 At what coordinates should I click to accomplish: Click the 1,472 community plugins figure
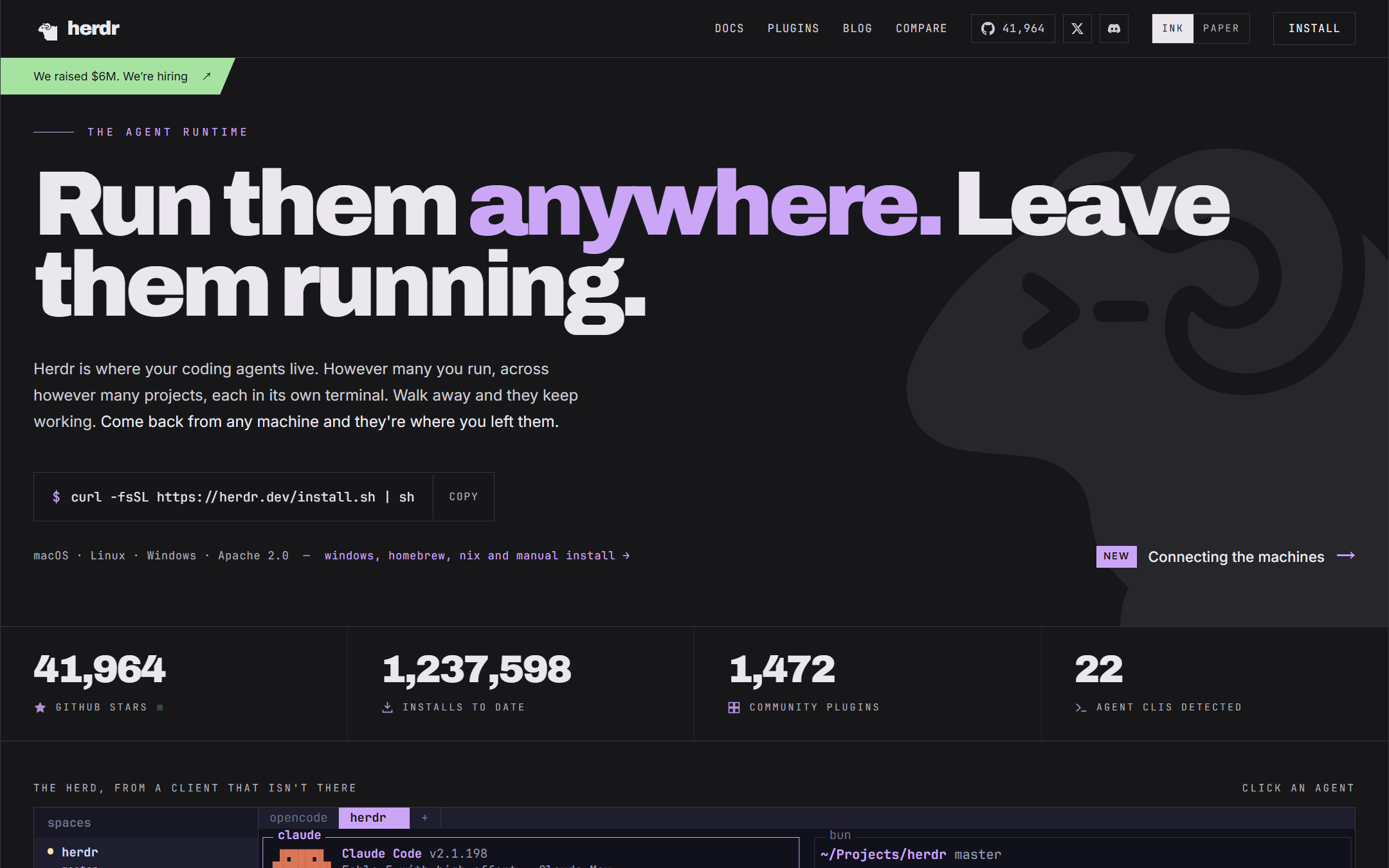(x=782, y=669)
